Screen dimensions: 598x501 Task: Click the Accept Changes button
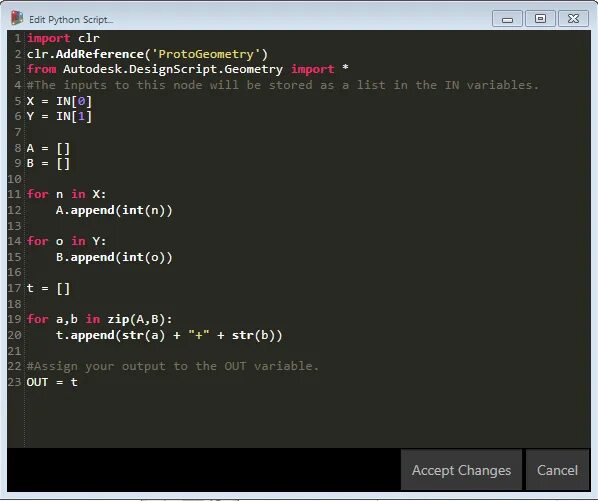click(x=461, y=470)
